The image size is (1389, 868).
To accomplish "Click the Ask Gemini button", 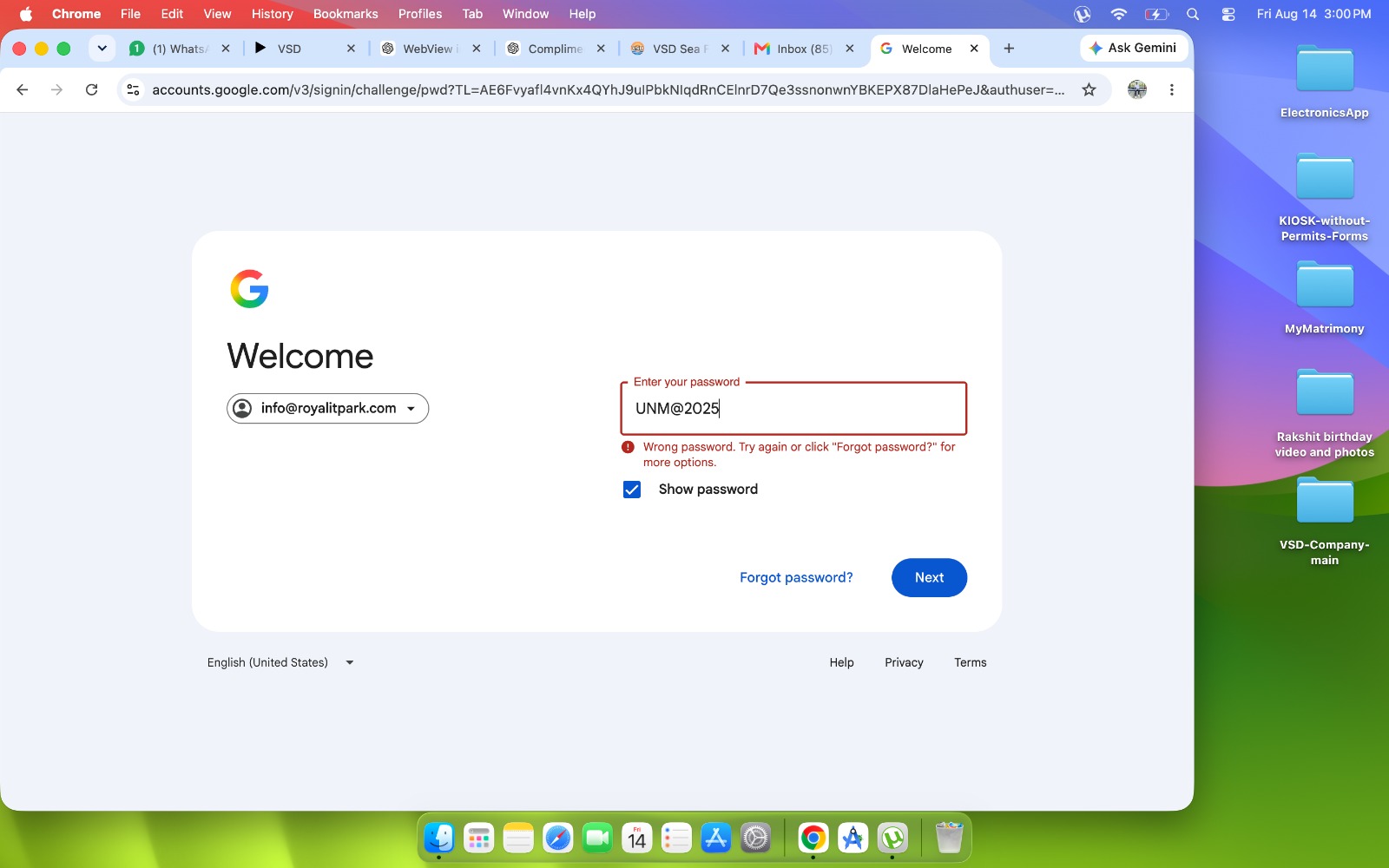I will (1133, 49).
